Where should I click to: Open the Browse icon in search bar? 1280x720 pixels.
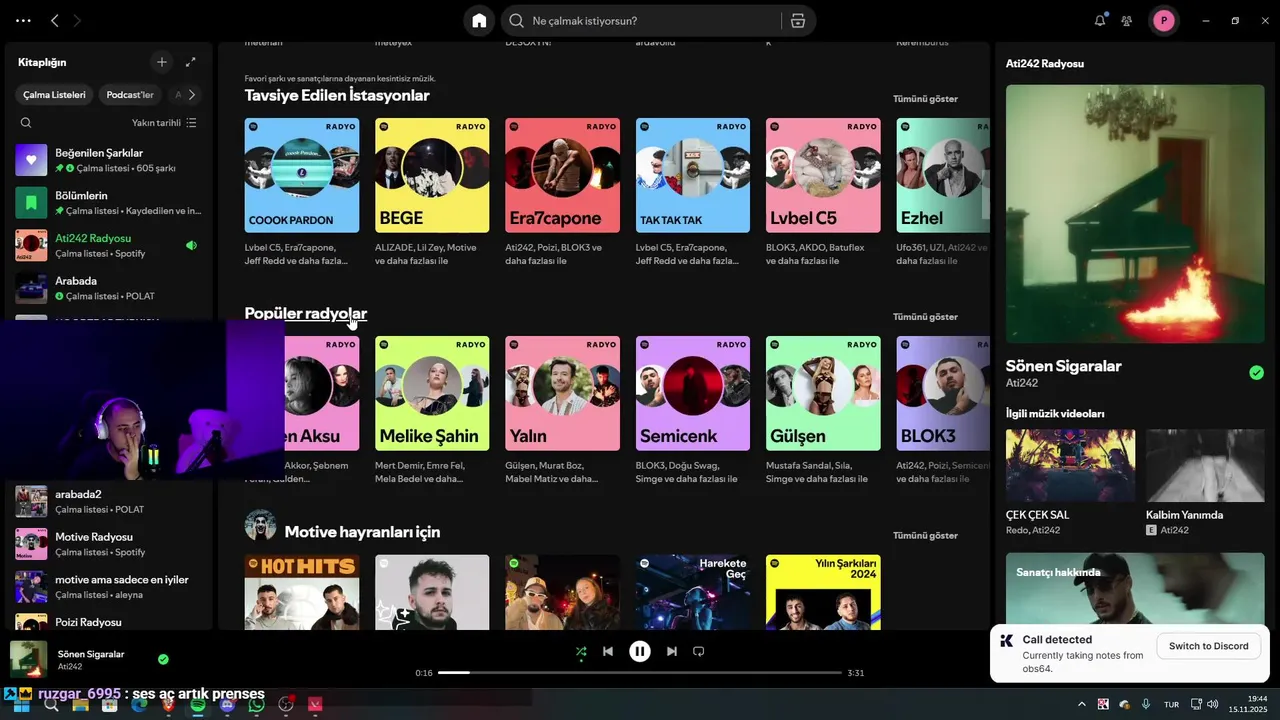point(797,20)
